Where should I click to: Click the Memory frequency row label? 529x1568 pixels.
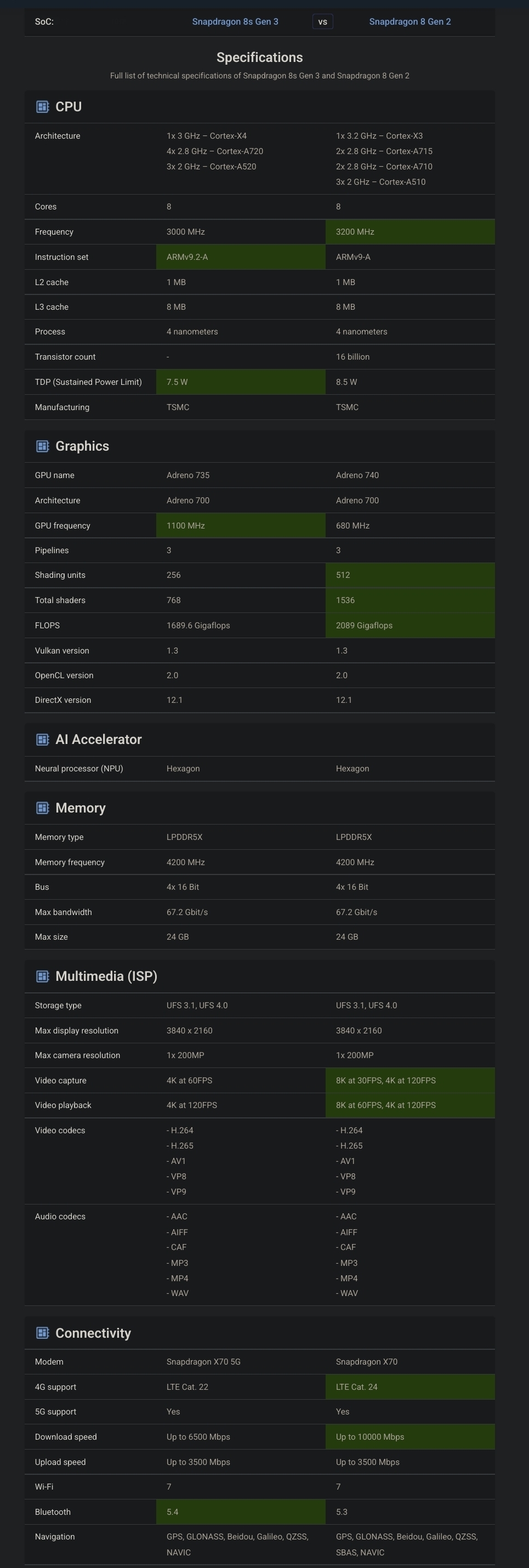[x=70, y=862]
